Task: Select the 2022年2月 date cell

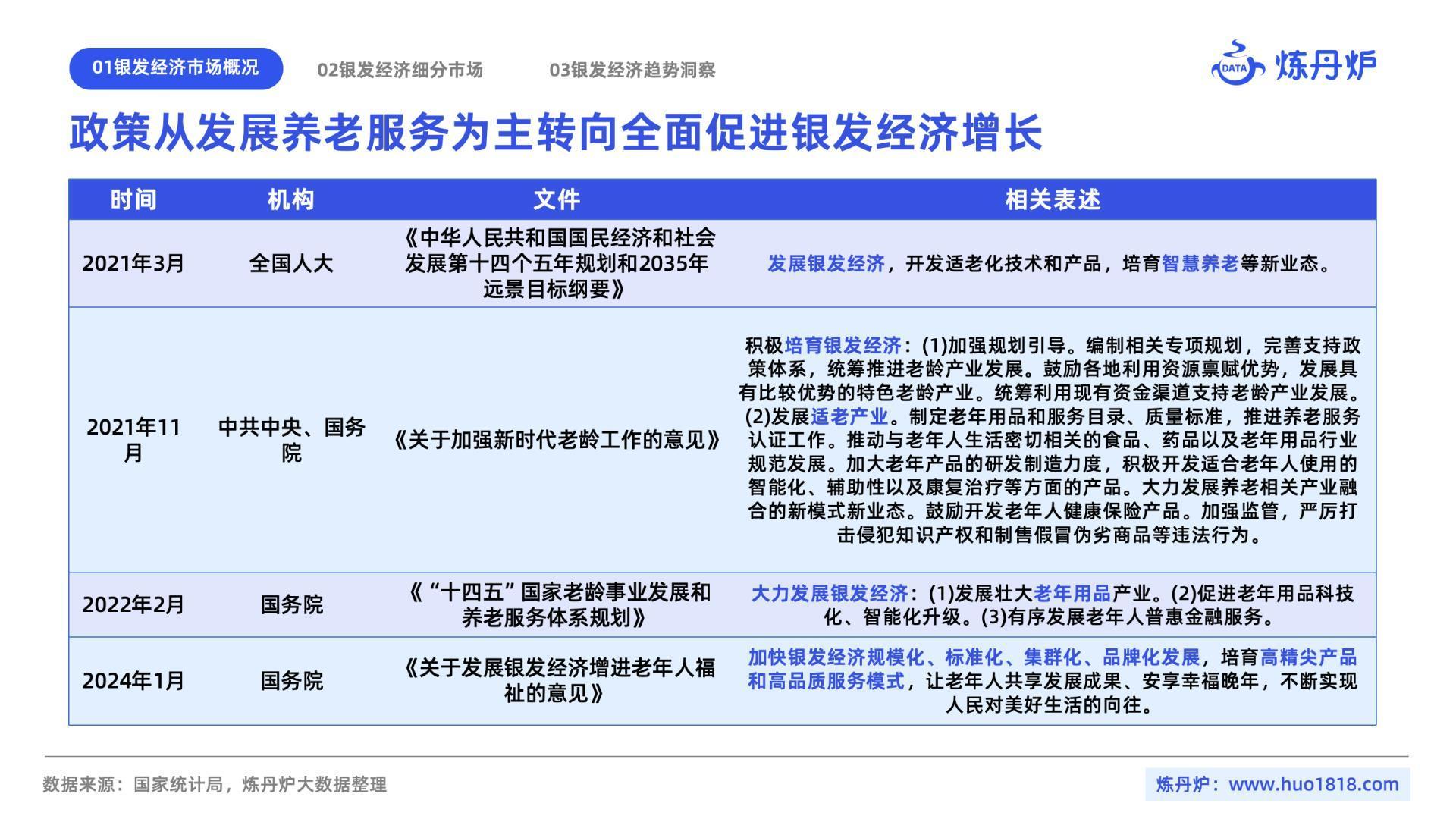Action: click(133, 604)
